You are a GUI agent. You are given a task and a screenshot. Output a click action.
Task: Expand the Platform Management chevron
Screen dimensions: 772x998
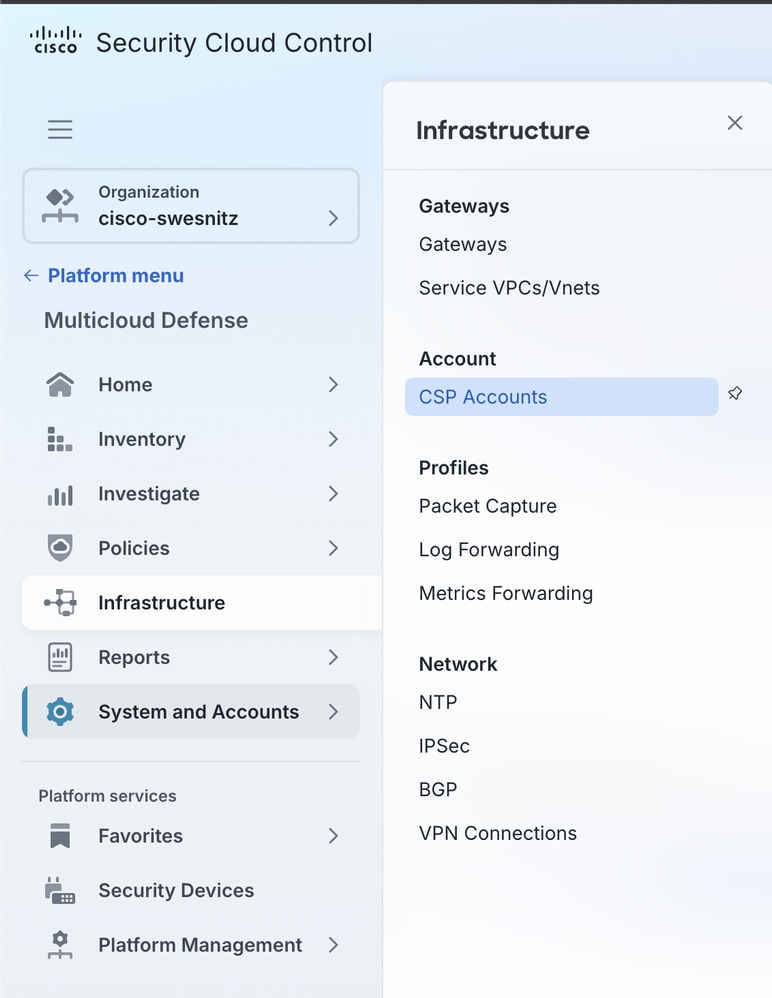(x=333, y=945)
